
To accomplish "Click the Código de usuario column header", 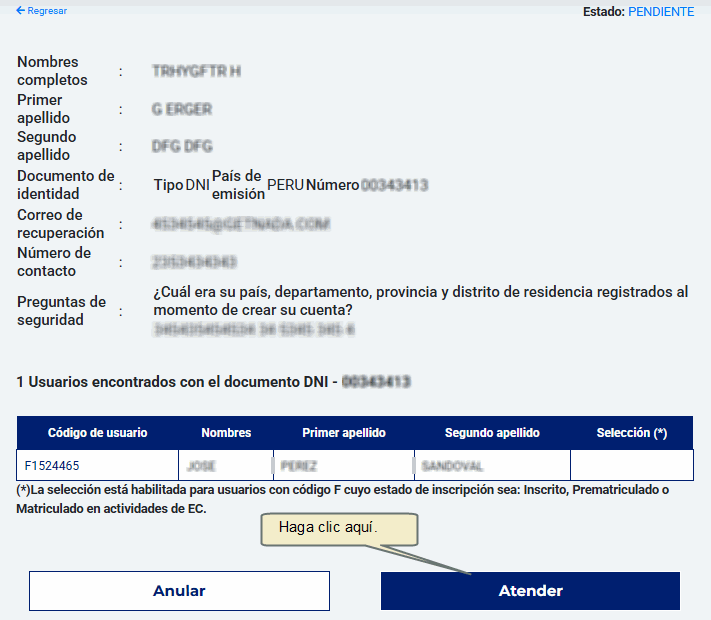I will pos(98,433).
